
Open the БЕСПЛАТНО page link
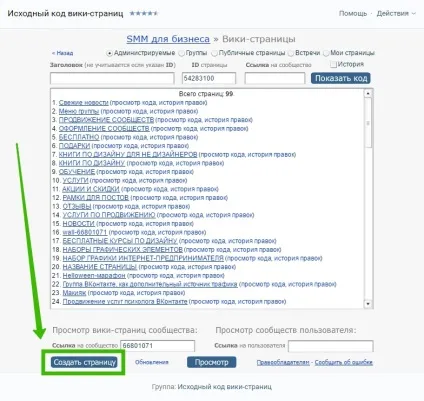coord(79,137)
